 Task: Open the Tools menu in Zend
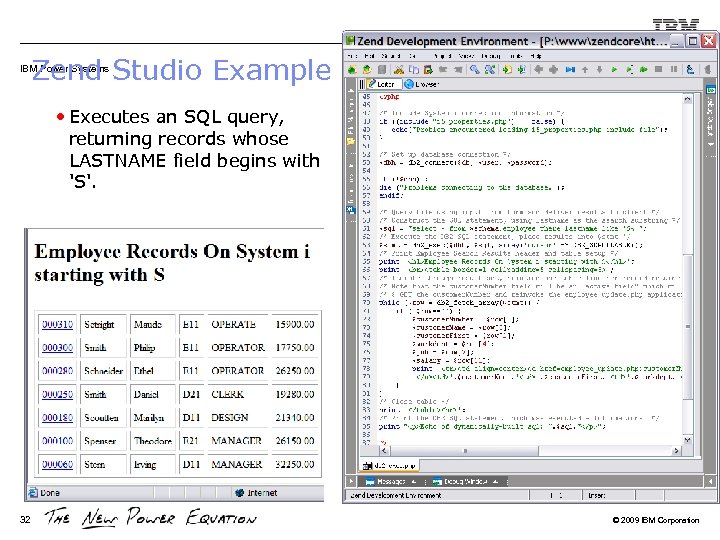click(516, 56)
